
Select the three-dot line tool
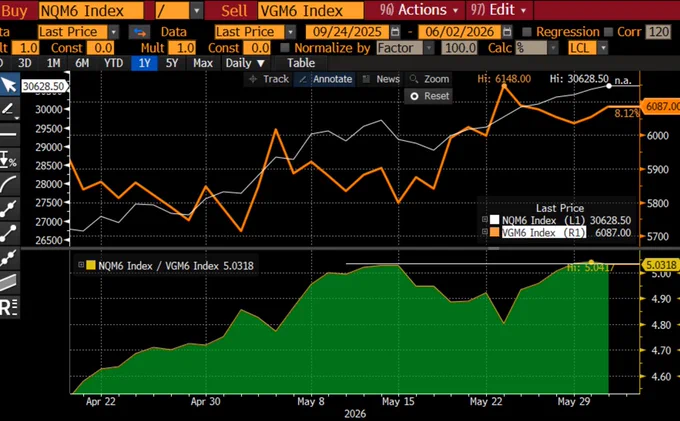9,258
